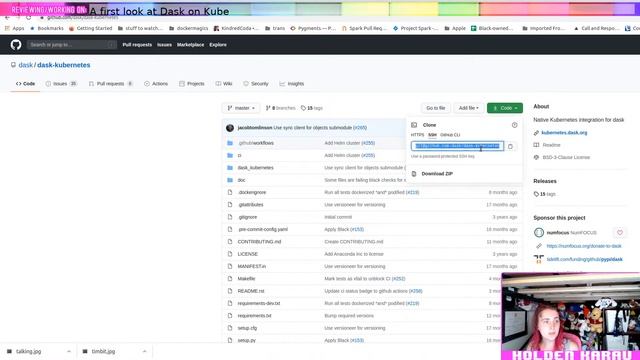
Task: Open MANIFEST.in file
Action: point(252,267)
